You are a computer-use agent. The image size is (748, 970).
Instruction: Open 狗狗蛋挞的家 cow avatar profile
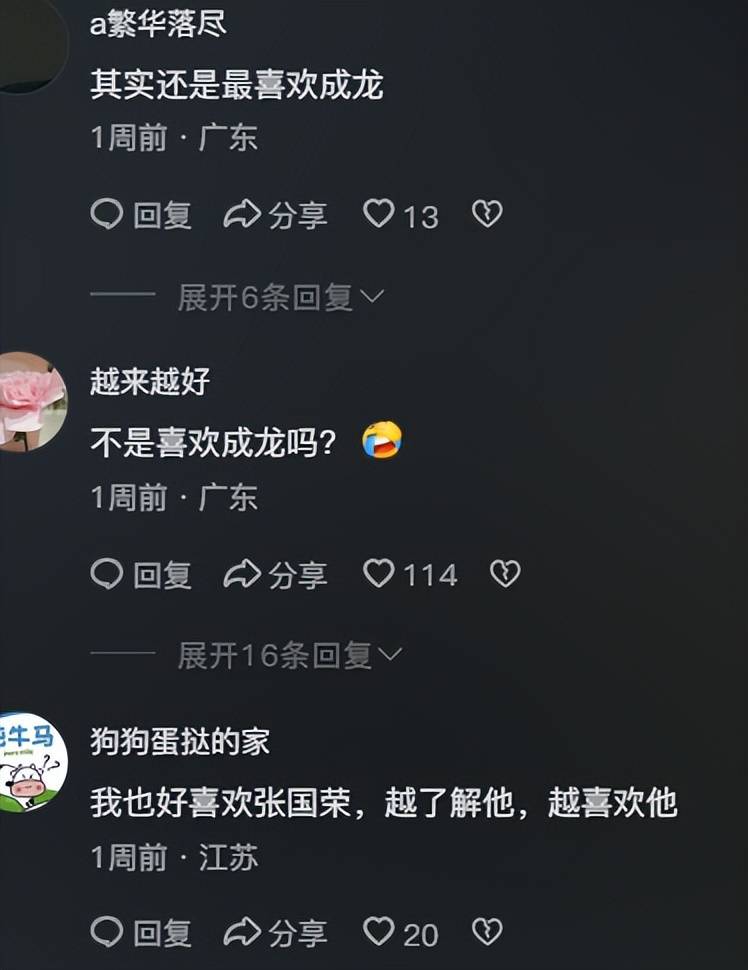point(31,762)
